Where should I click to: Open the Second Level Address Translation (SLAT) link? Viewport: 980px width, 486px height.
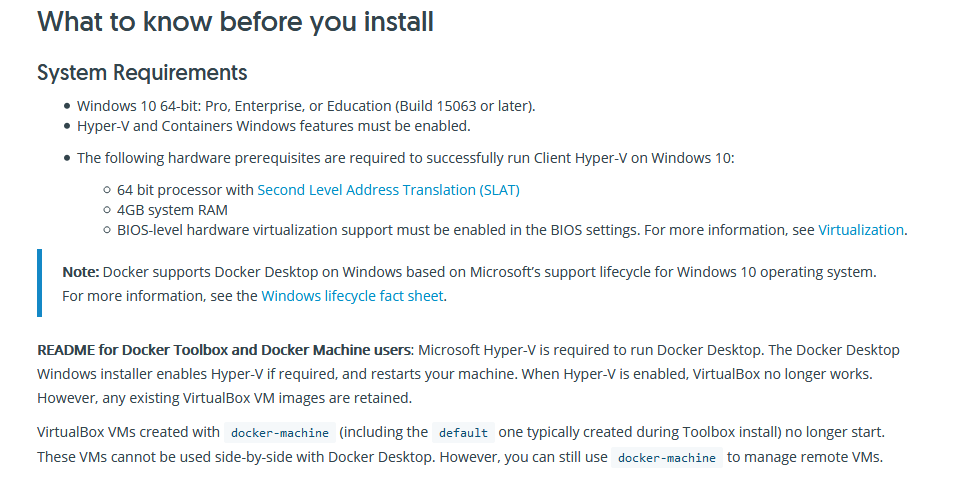(388, 190)
